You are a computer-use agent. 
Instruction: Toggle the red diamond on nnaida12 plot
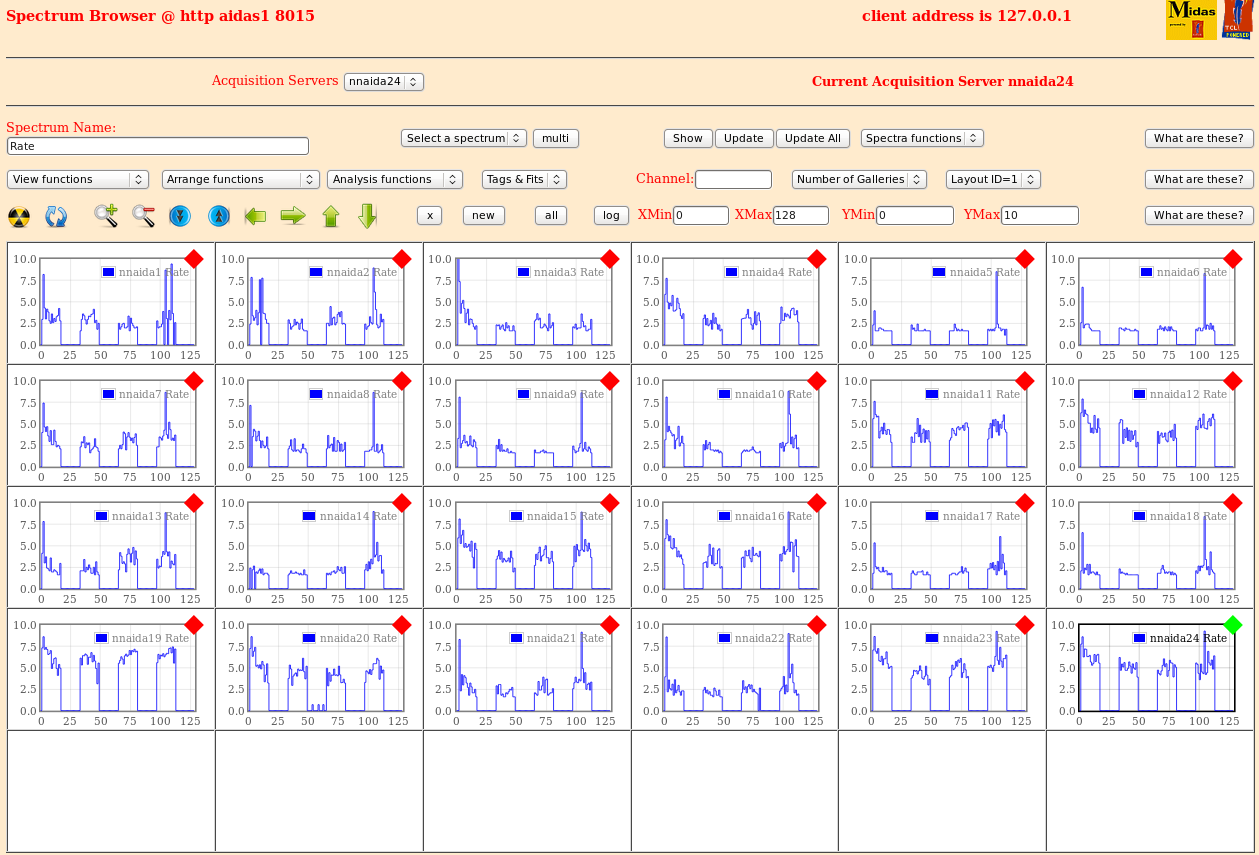[1232, 381]
